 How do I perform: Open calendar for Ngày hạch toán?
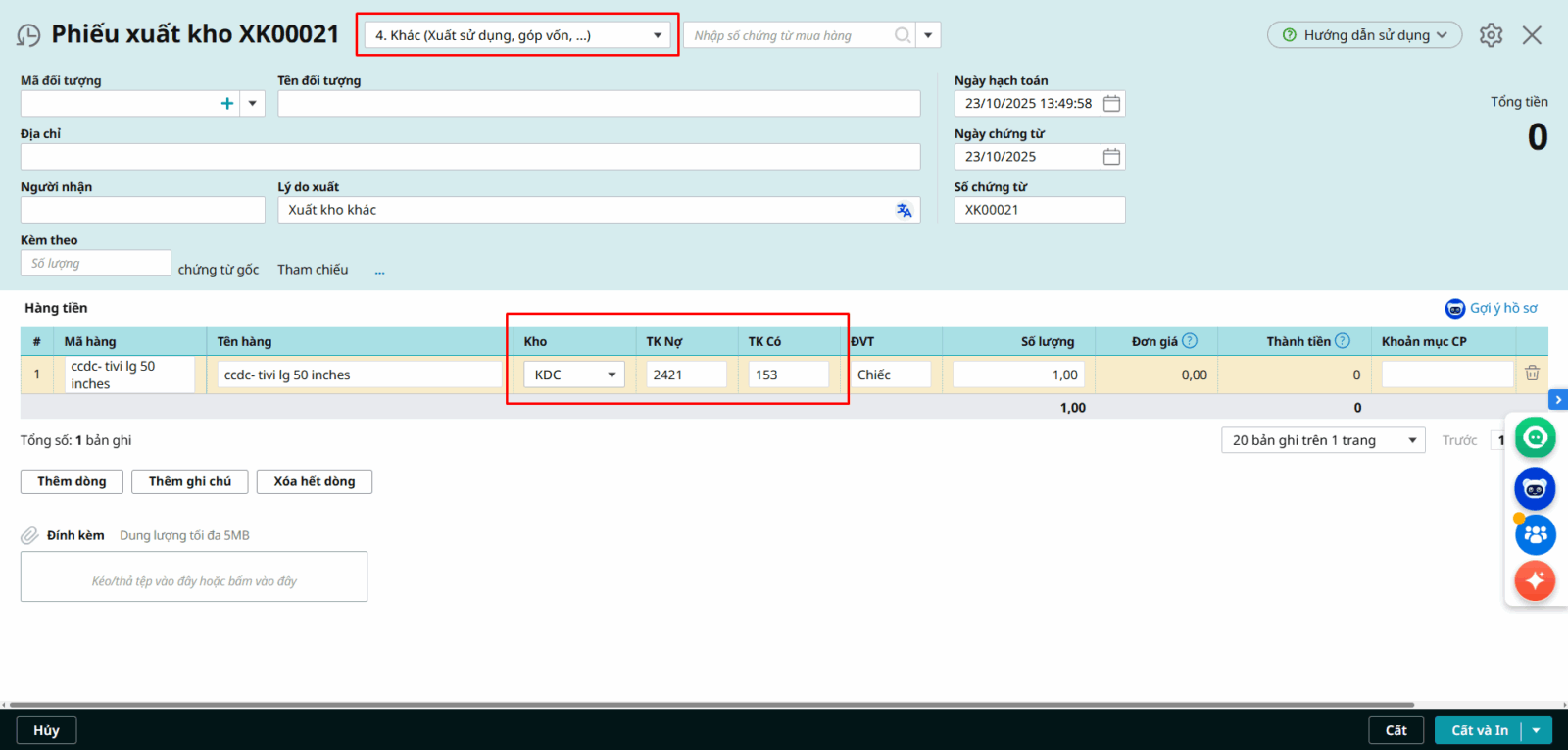tap(1111, 104)
